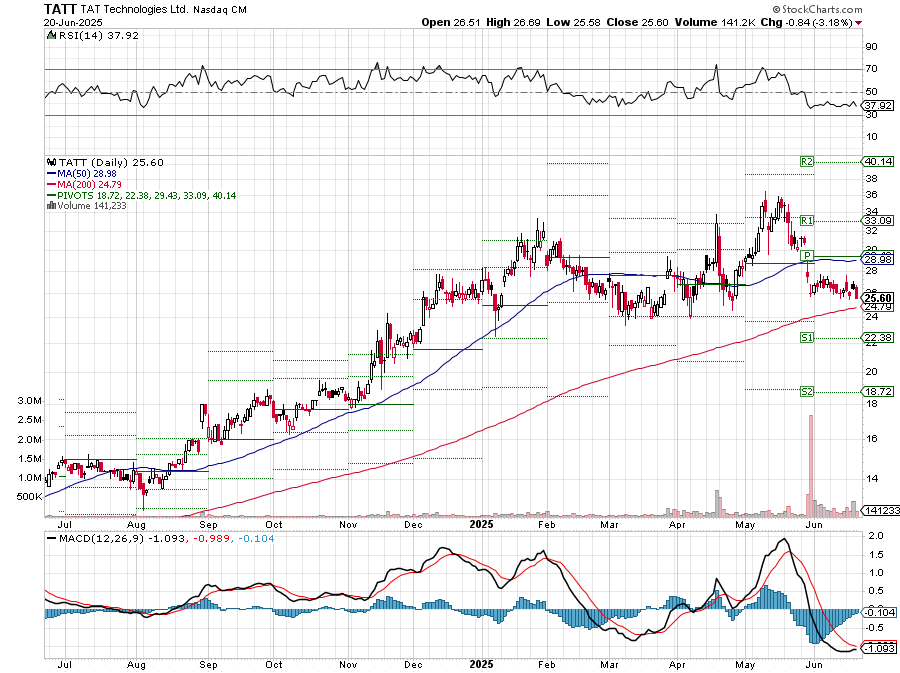Click the 37.92 RSI value tag
The image size is (900, 673).
[879, 106]
